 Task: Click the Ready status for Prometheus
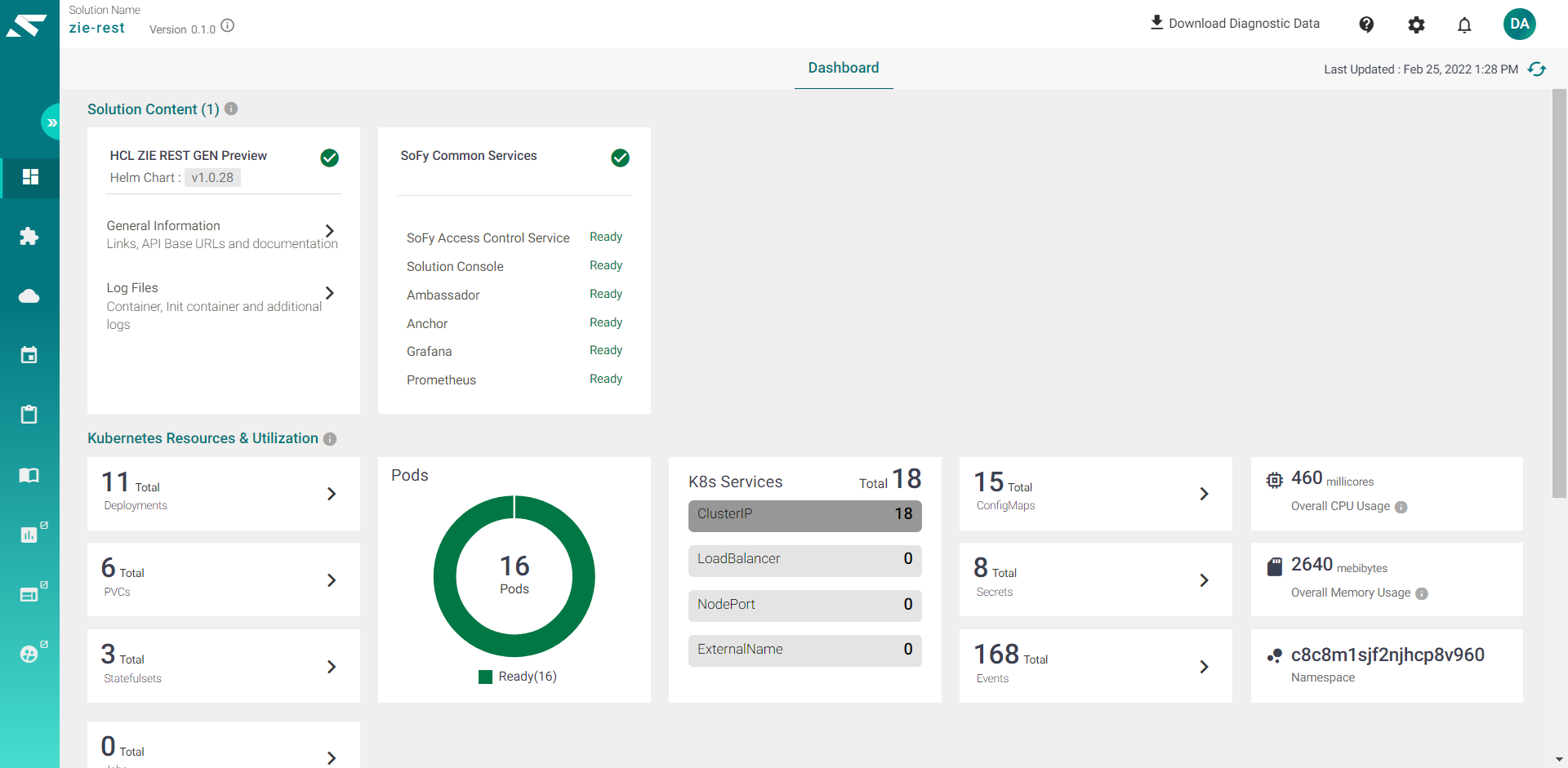click(x=606, y=379)
